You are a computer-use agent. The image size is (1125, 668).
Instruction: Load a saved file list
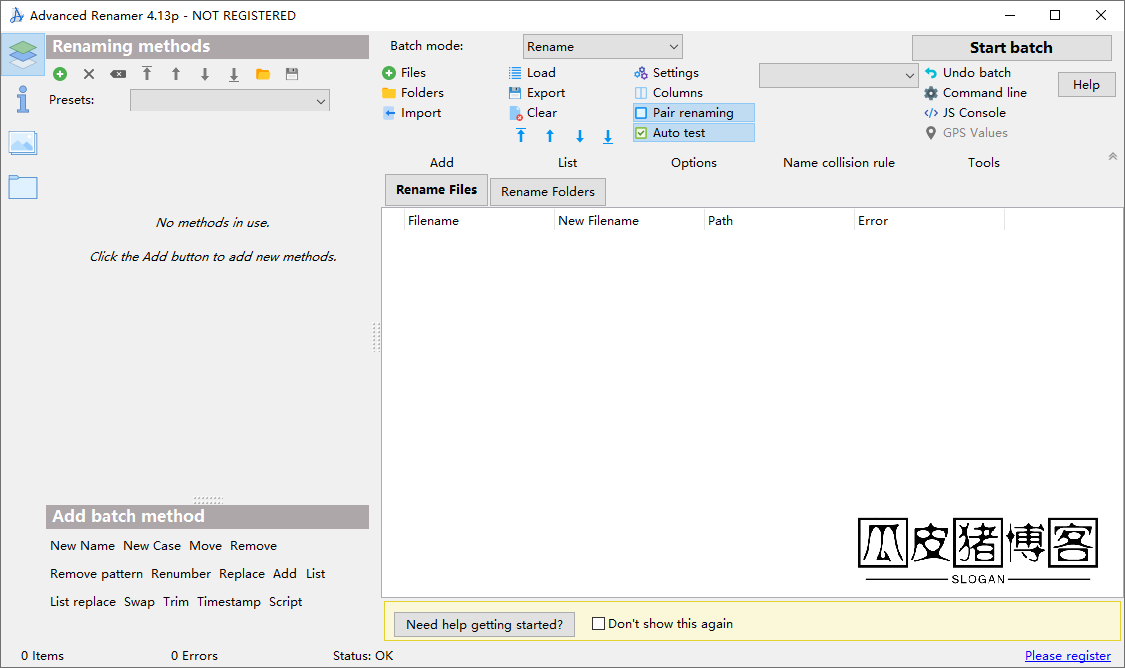click(532, 72)
